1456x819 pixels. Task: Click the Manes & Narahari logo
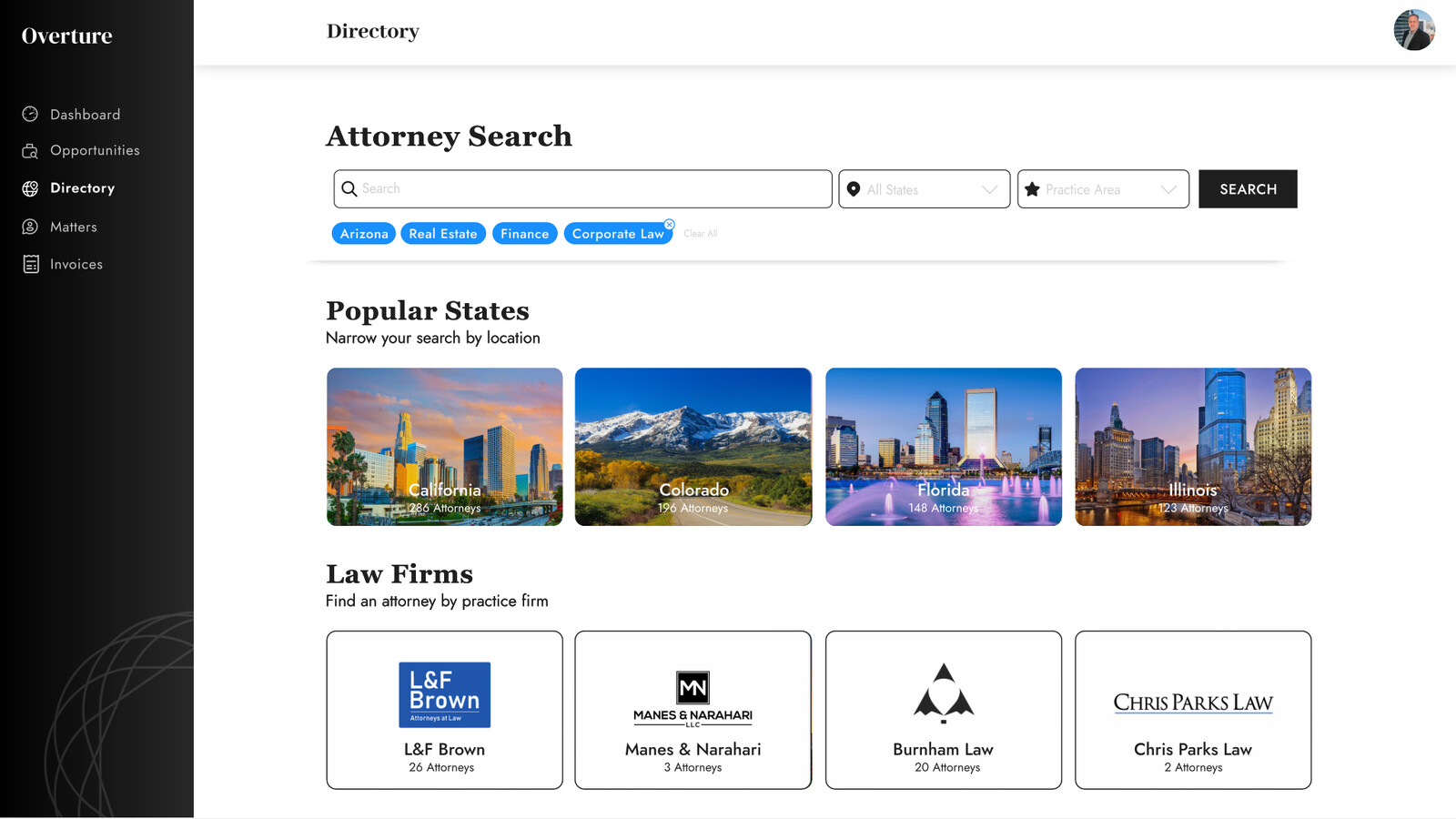tap(693, 699)
